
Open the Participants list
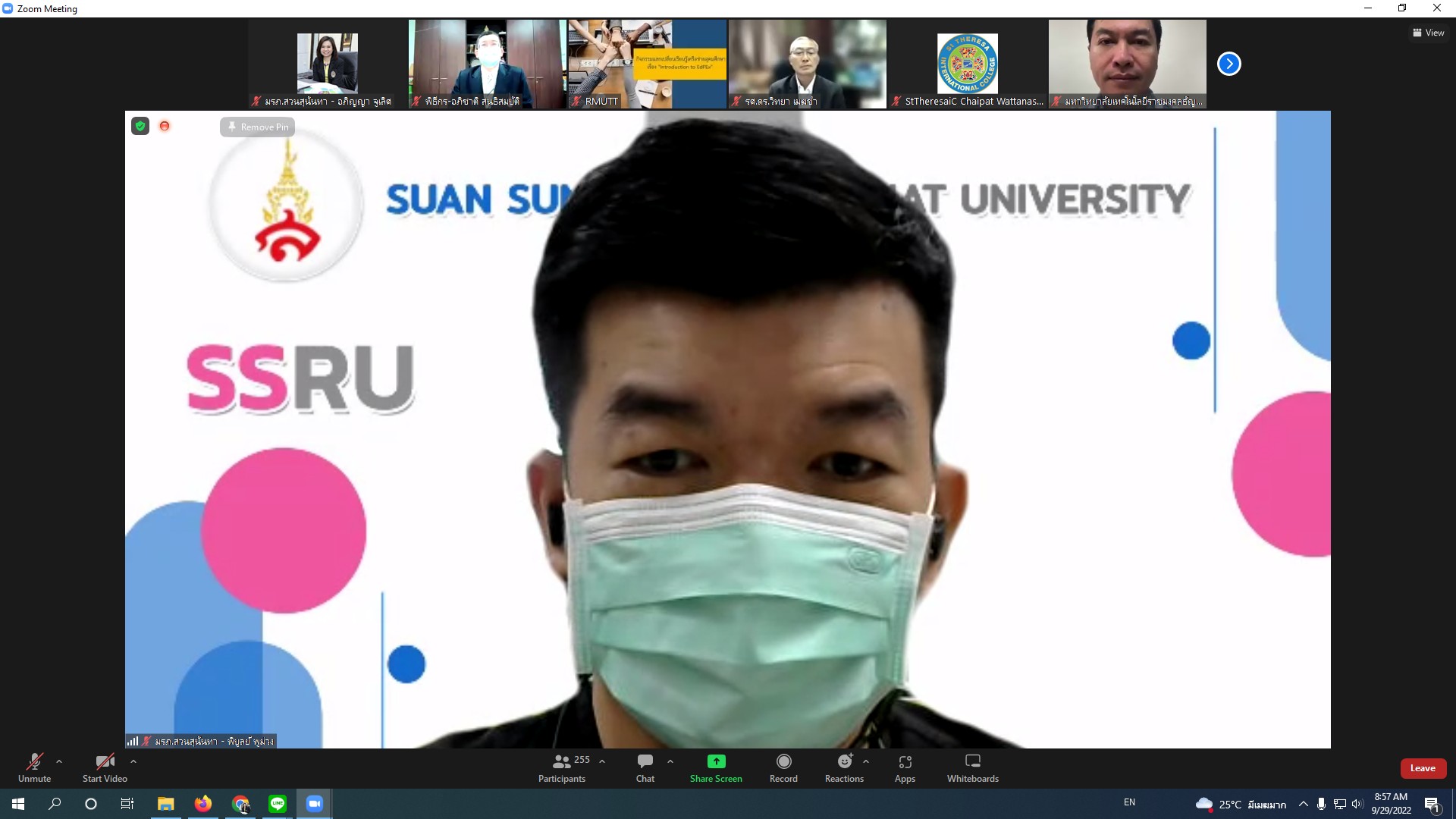(x=562, y=767)
